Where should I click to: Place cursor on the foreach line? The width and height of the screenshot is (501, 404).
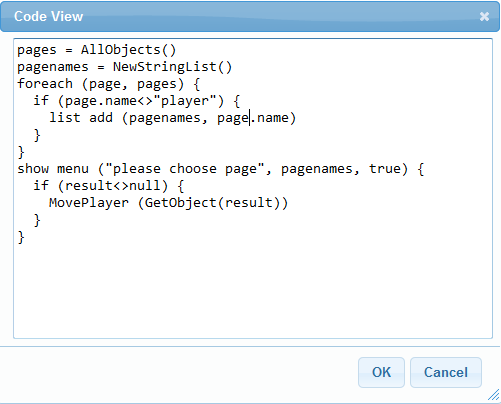coord(109,84)
